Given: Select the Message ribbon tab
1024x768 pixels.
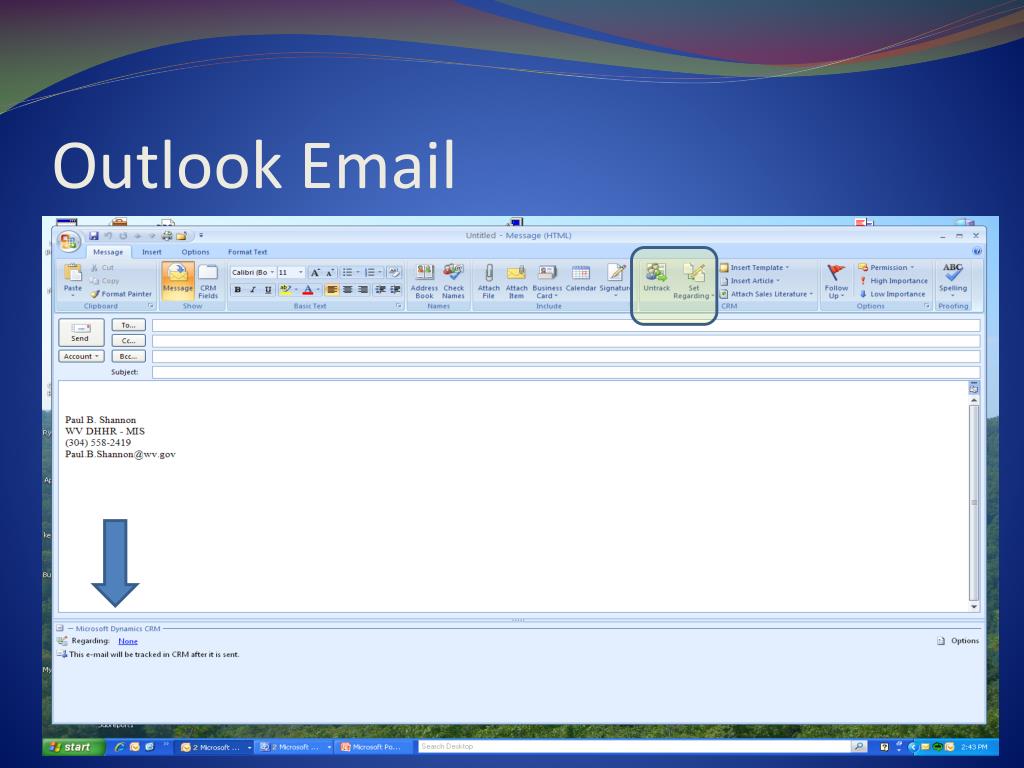Looking at the screenshot, I should 108,252.
